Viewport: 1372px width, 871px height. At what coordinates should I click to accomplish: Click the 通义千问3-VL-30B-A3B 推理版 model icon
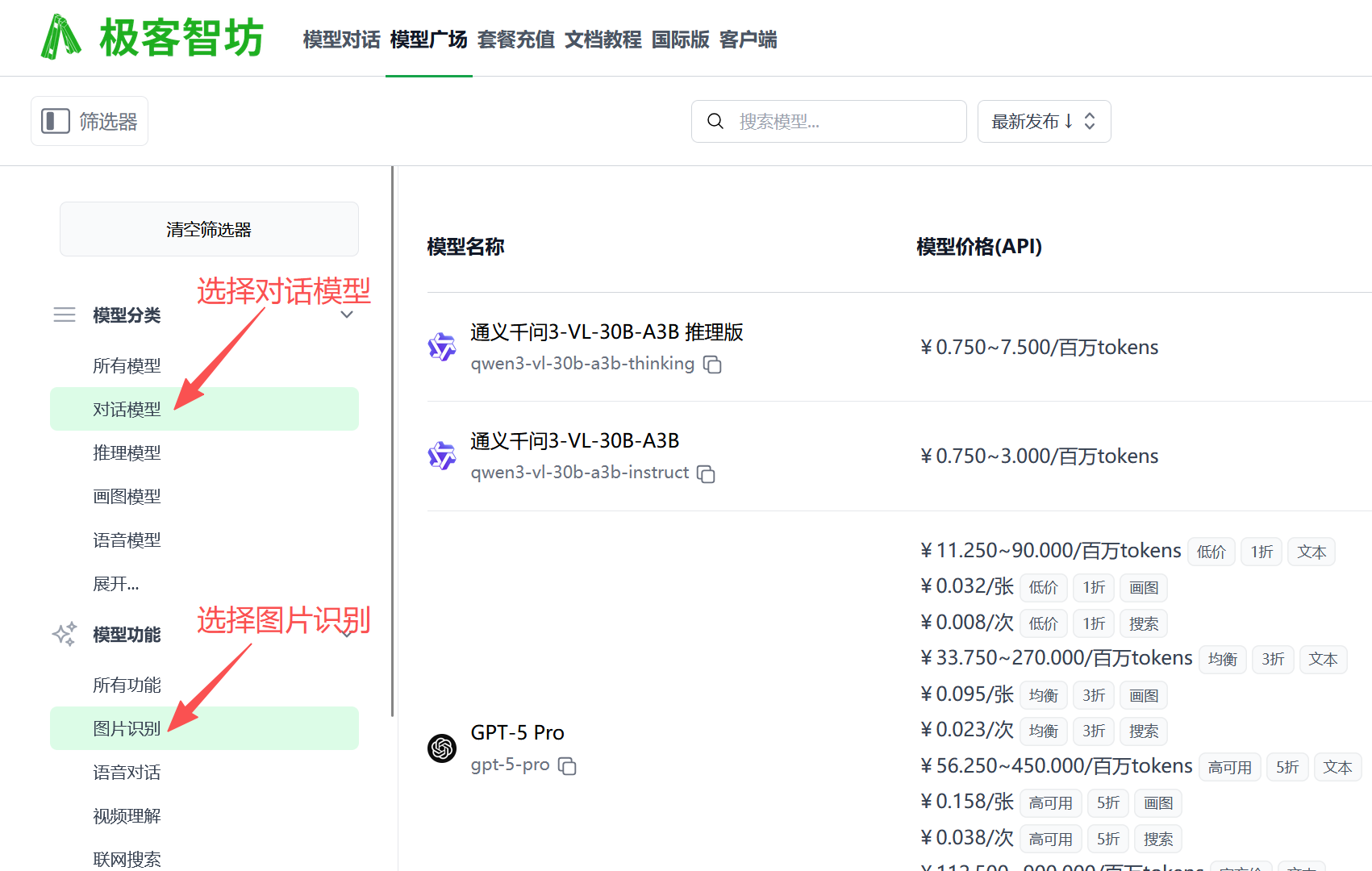442,347
